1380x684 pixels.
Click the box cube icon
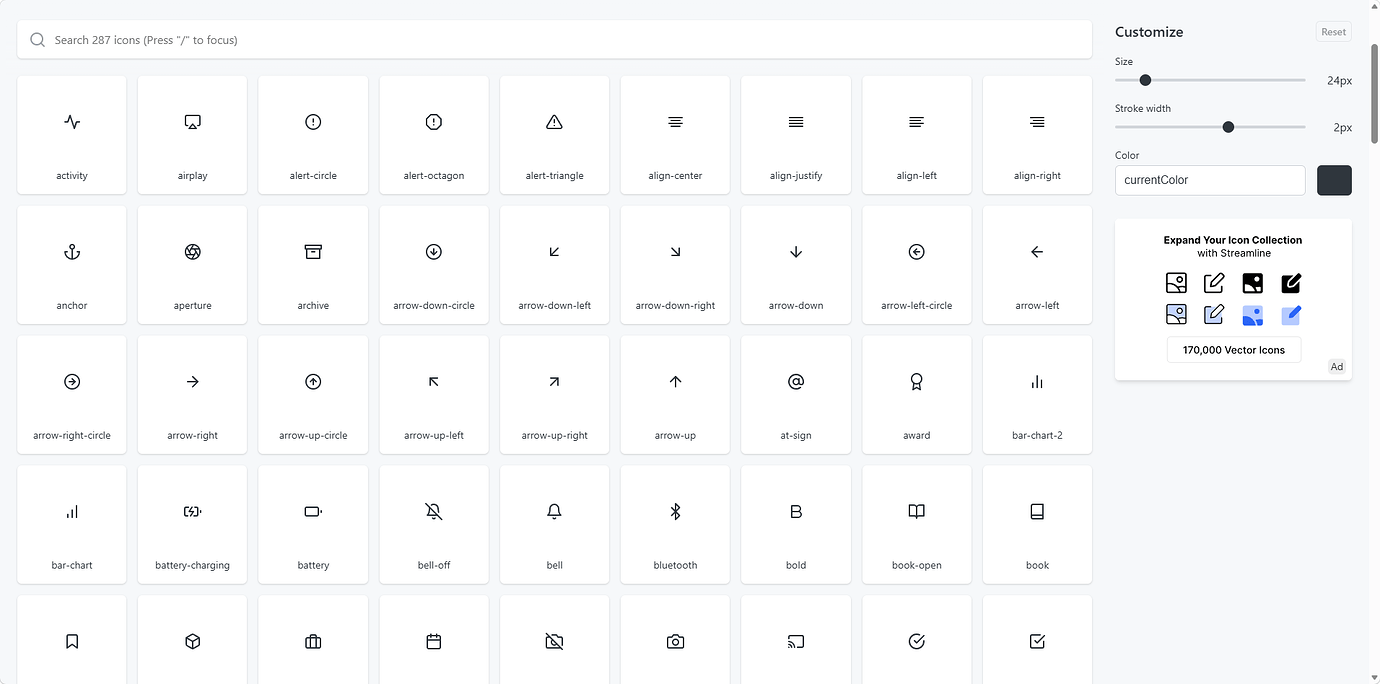coord(193,640)
